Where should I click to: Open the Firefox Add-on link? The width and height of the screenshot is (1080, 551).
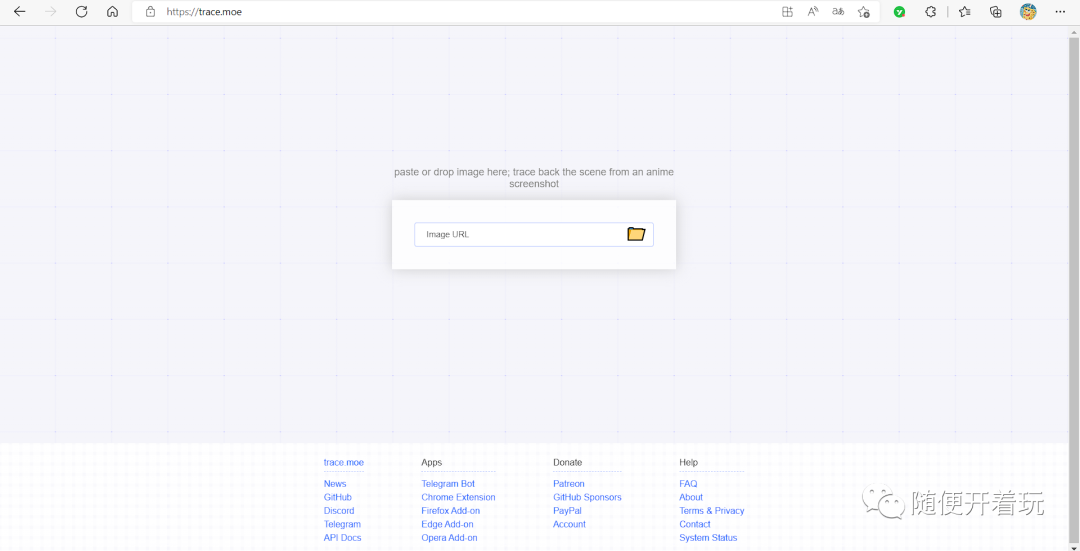pyautogui.click(x=450, y=510)
